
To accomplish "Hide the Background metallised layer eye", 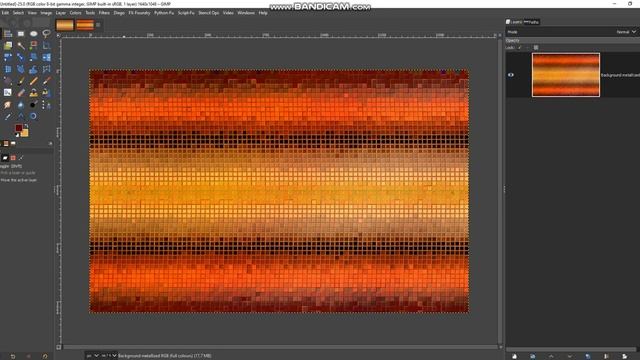I will (511, 75).
